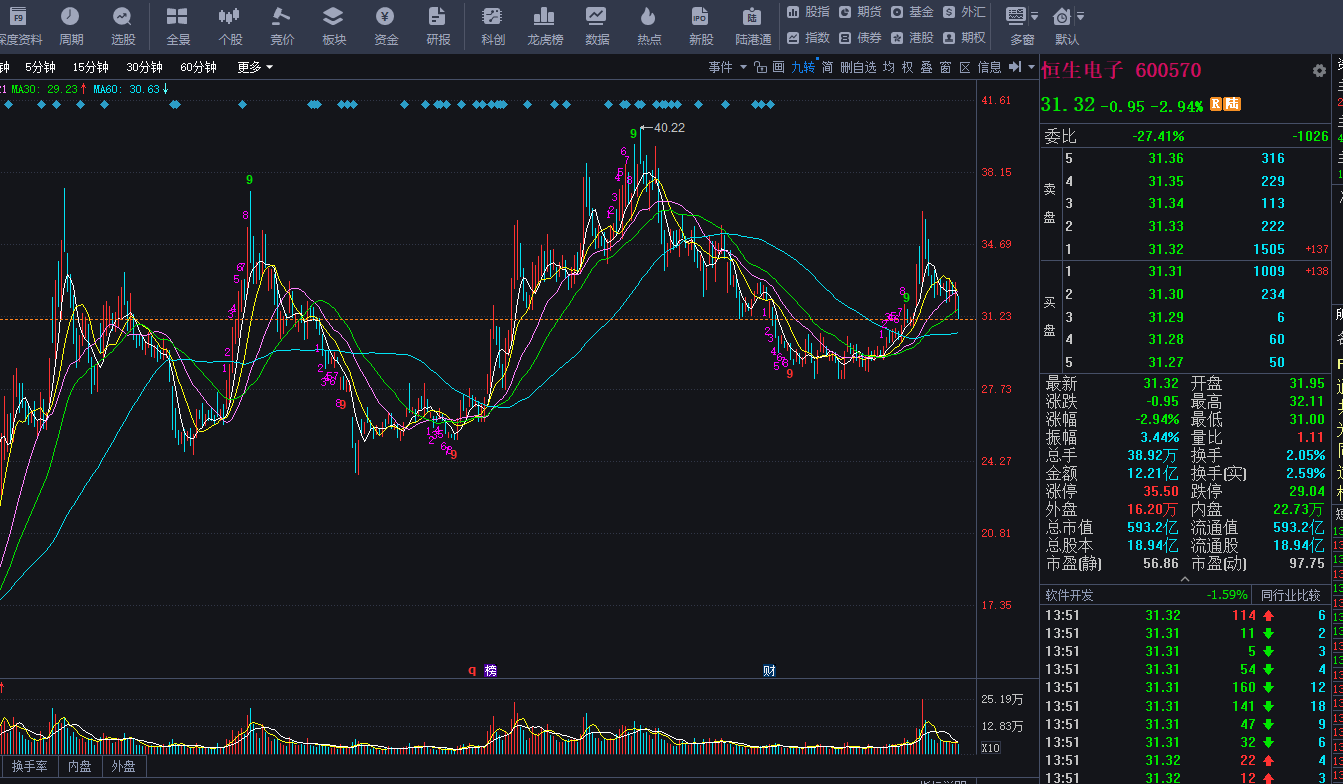The height and width of the screenshot is (784, 1343).
Task: Switch to 30分钟 period tab
Action: 144,67
